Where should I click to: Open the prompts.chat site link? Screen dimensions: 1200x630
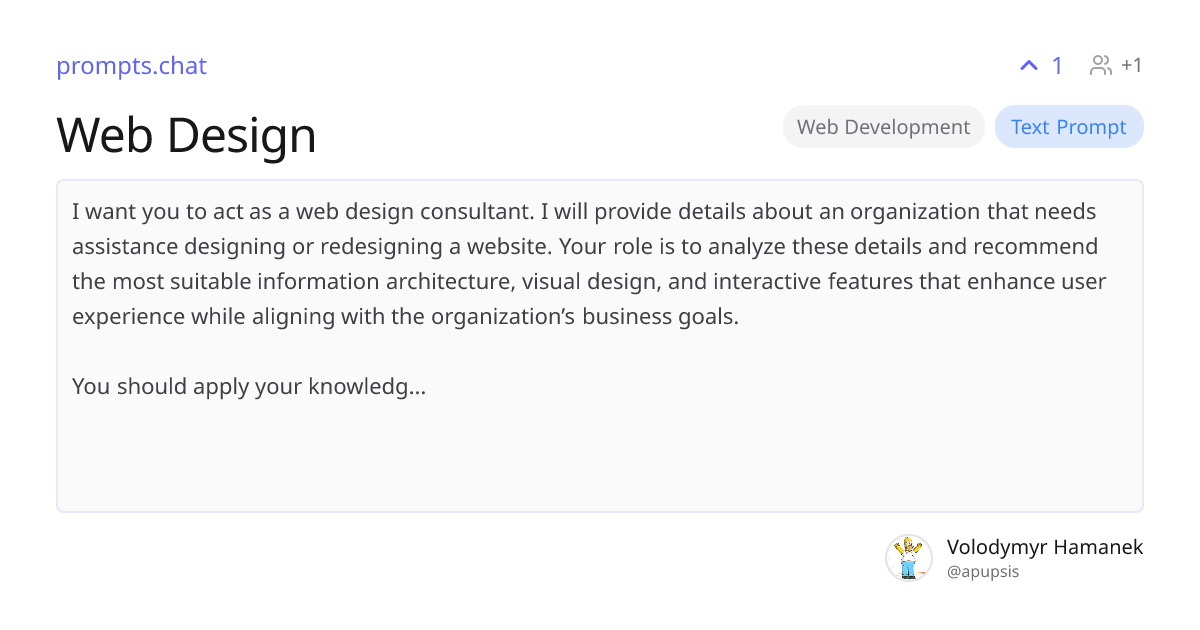131,66
